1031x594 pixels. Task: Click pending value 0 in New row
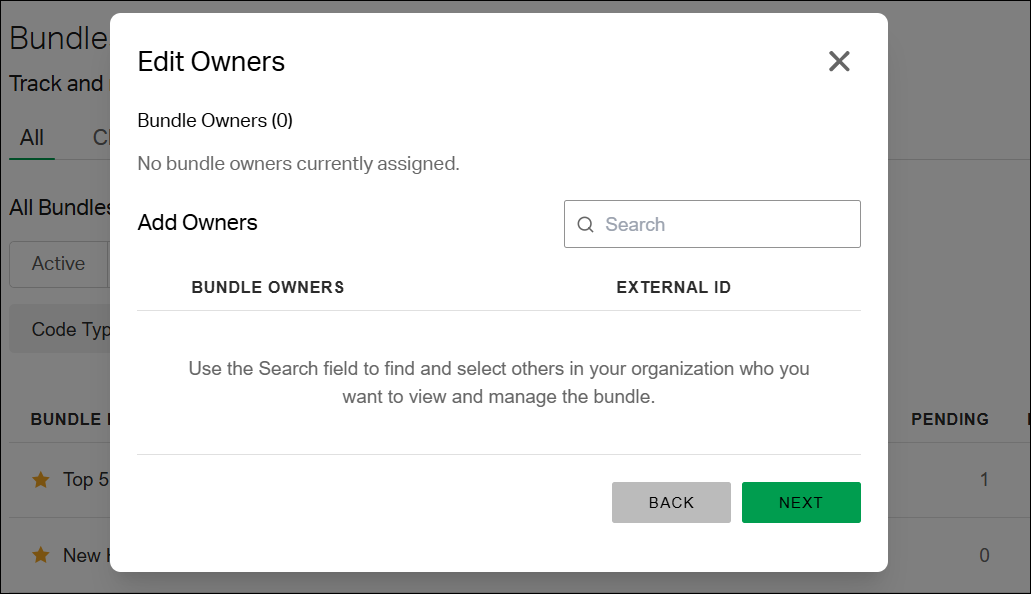pyautogui.click(x=984, y=555)
